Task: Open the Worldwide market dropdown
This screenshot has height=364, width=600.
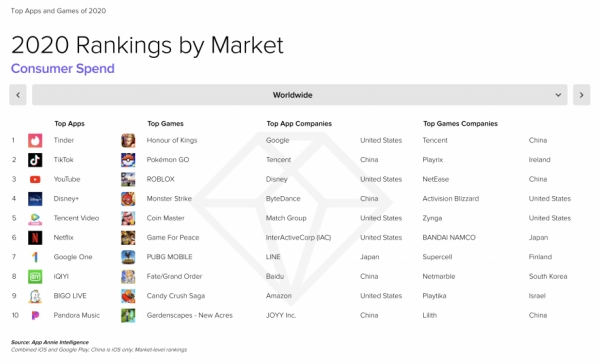Action: (300, 95)
